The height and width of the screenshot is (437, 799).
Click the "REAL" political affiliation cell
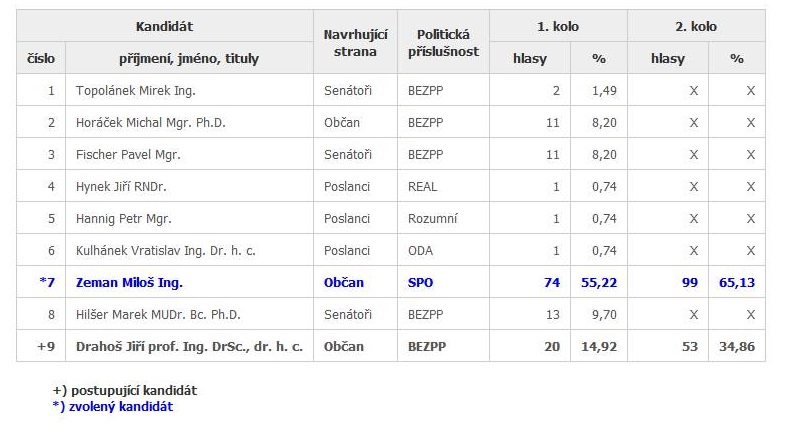click(x=423, y=187)
